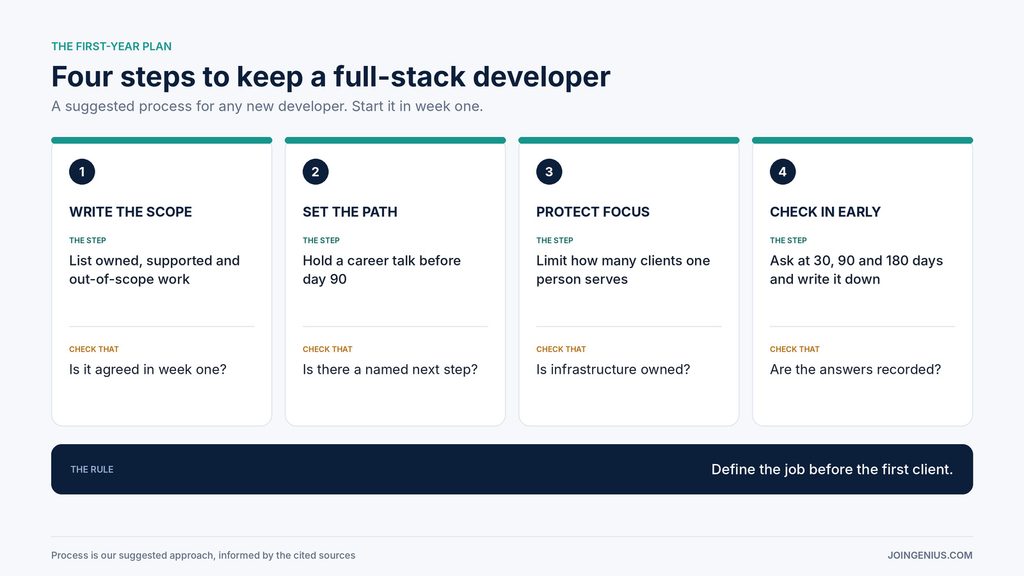Click "THE STEP" label in Check In Early card
1024x576 pixels.
(x=788, y=240)
